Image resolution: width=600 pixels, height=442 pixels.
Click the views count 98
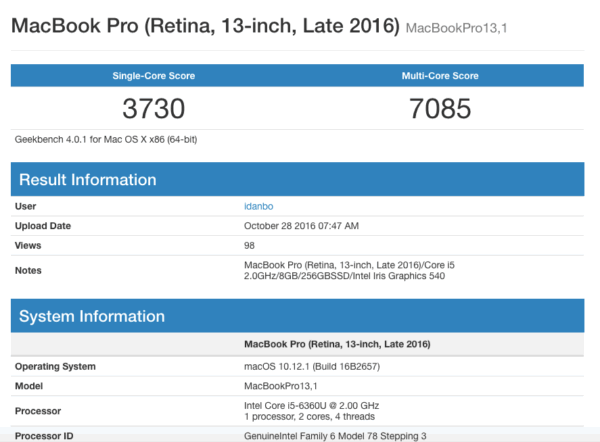tap(250, 245)
